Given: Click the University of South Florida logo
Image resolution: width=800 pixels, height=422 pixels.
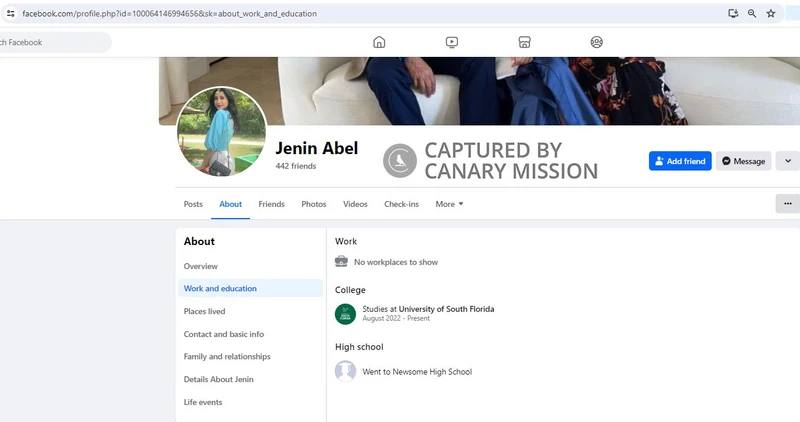Looking at the screenshot, I should pyautogui.click(x=345, y=314).
